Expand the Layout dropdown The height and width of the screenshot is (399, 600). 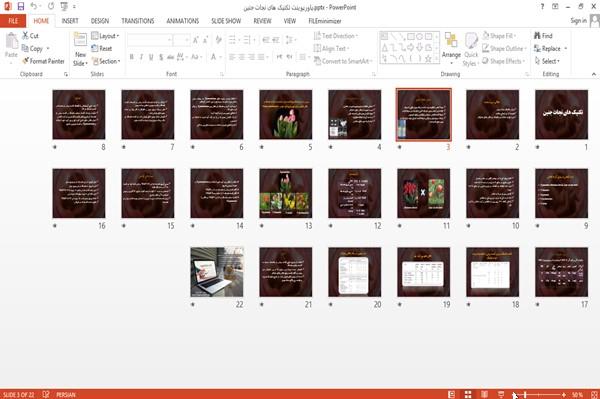(x=105, y=36)
